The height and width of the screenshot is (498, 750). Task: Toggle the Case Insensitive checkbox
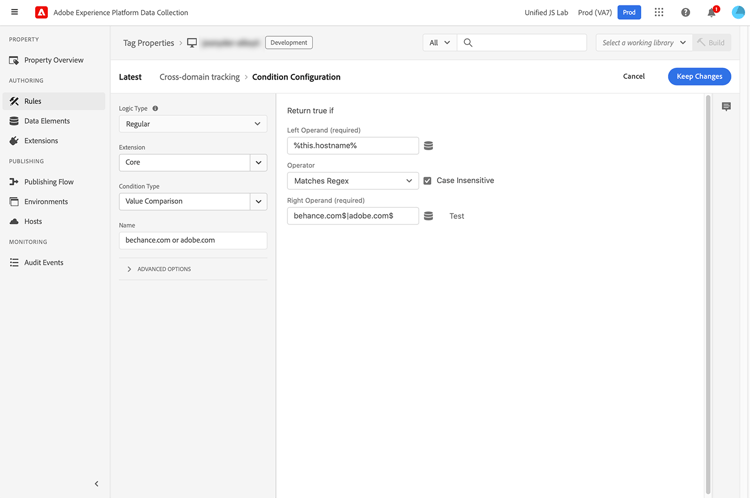427,181
